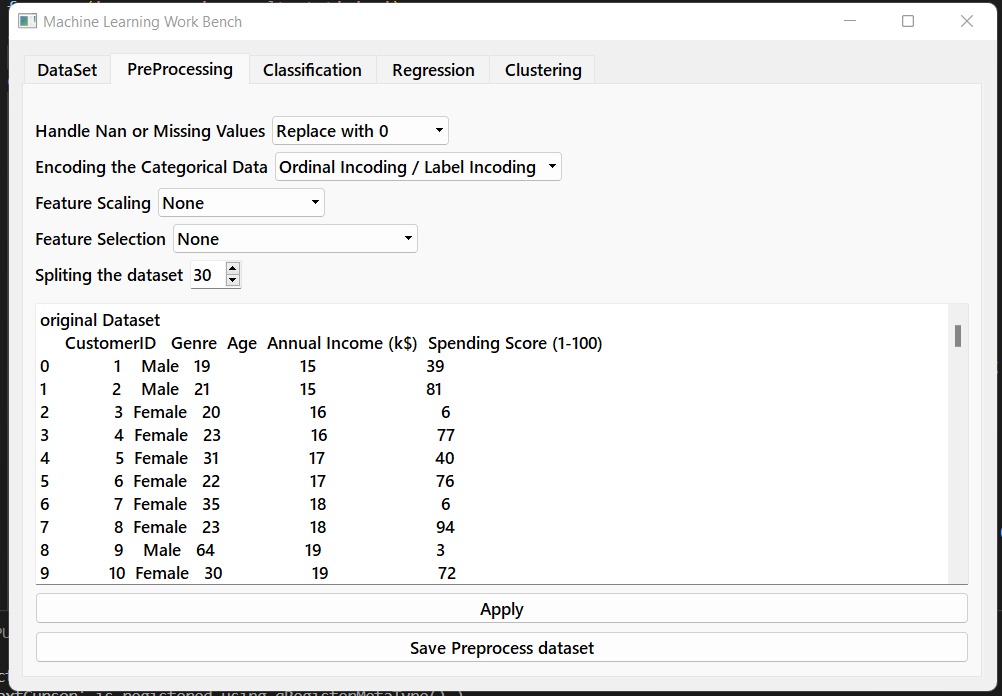Open the Clustering tab
The image size is (1002, 696).
click(543, 70)
